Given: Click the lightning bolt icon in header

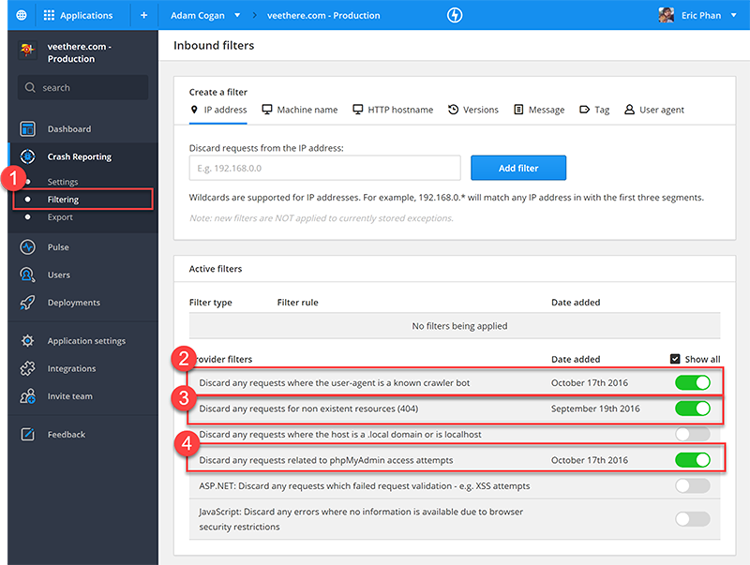Looking at the screenshot, I should coord(455,15).
